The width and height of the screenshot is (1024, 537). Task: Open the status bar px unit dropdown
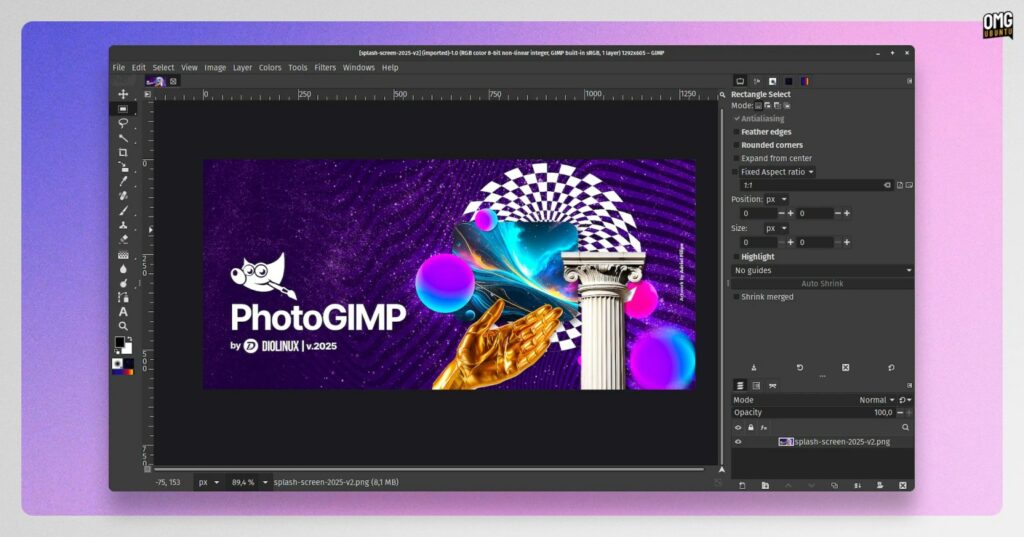[x=208, y=482]
